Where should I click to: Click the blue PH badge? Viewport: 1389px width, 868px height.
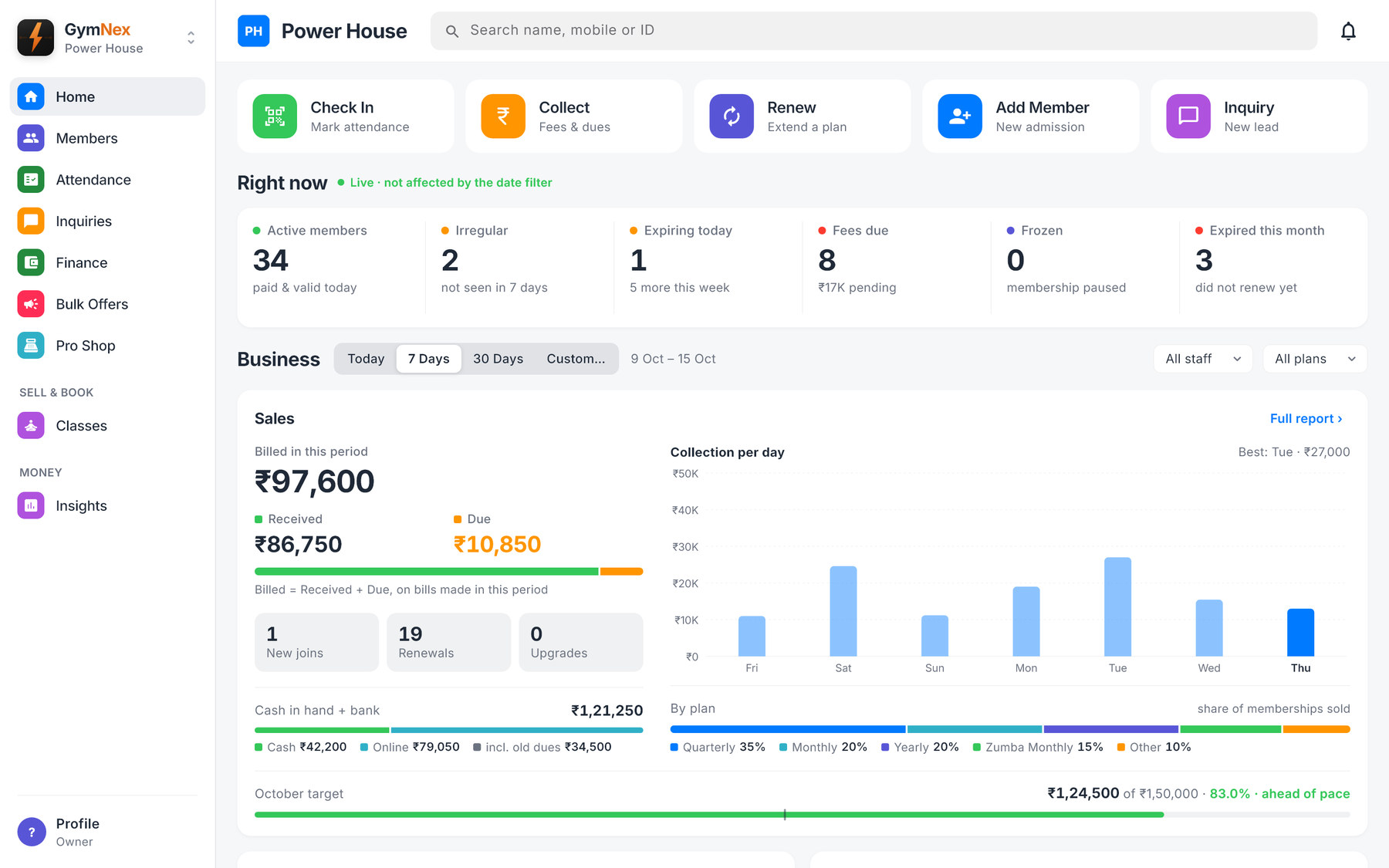click(254, 31)
